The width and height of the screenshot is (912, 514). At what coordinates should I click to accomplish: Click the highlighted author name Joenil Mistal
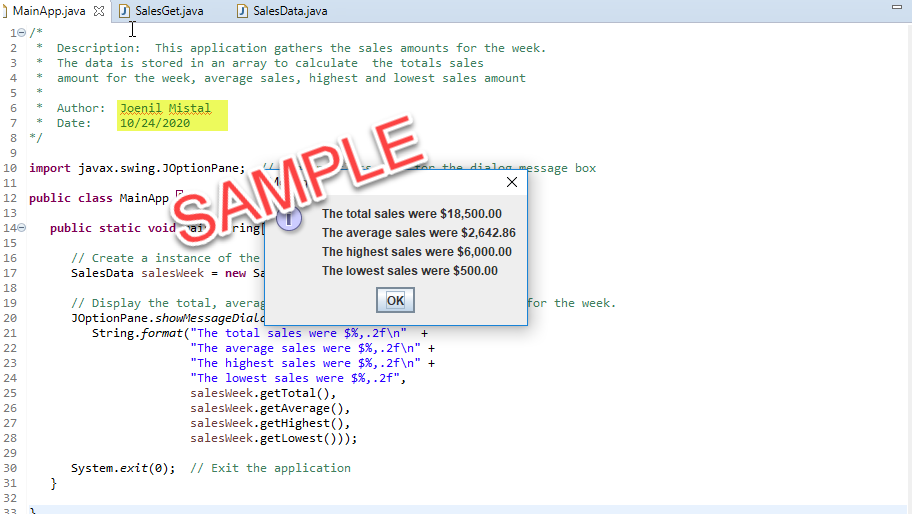[x=165, y=108]
